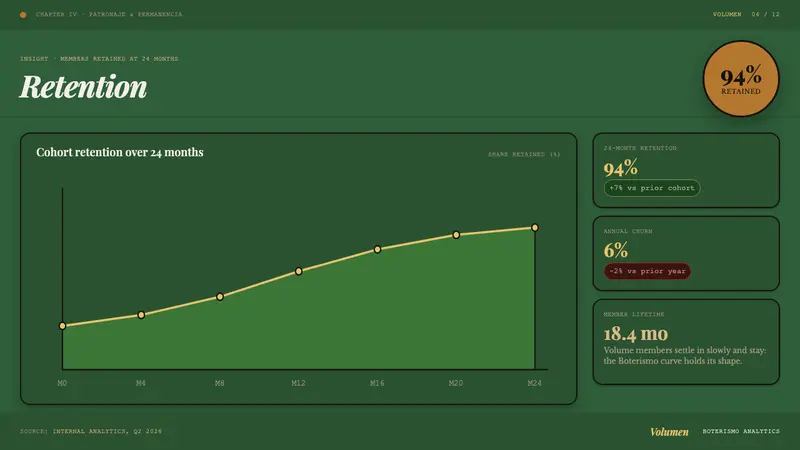The image size is (800, 450).
Task: Click the '+7% vs prior cohort' pill
Action: (652, 188)
